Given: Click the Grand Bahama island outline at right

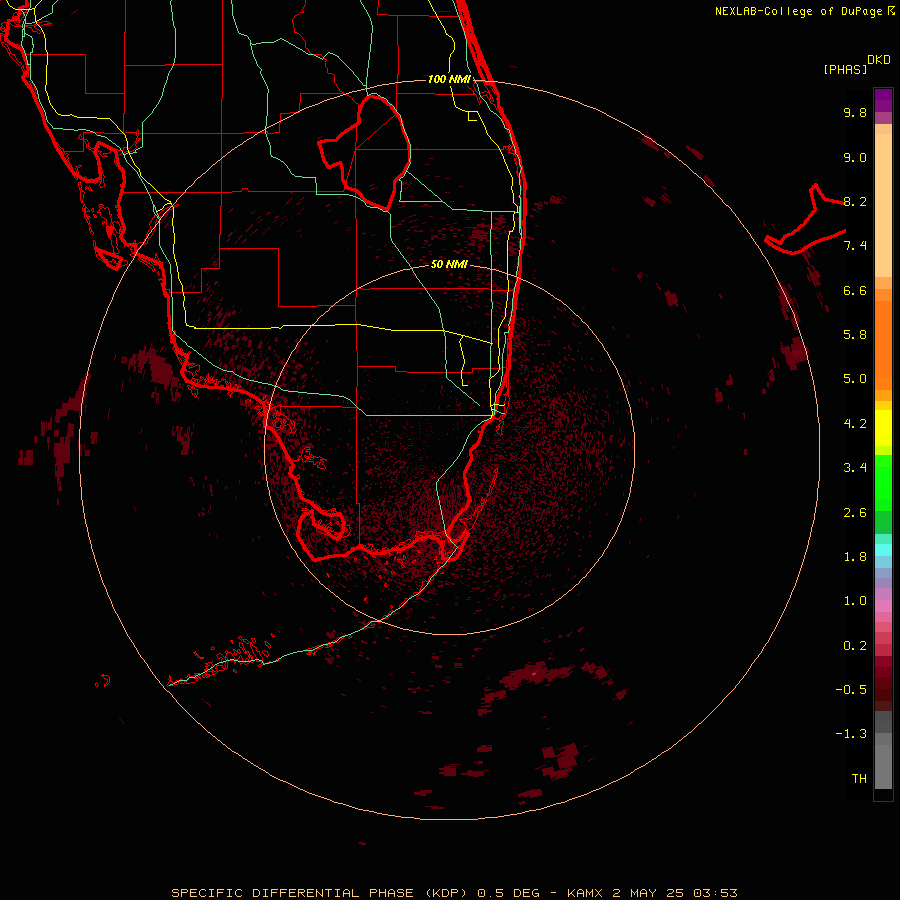Looking at the screenshot, I should tap(805, 220).
